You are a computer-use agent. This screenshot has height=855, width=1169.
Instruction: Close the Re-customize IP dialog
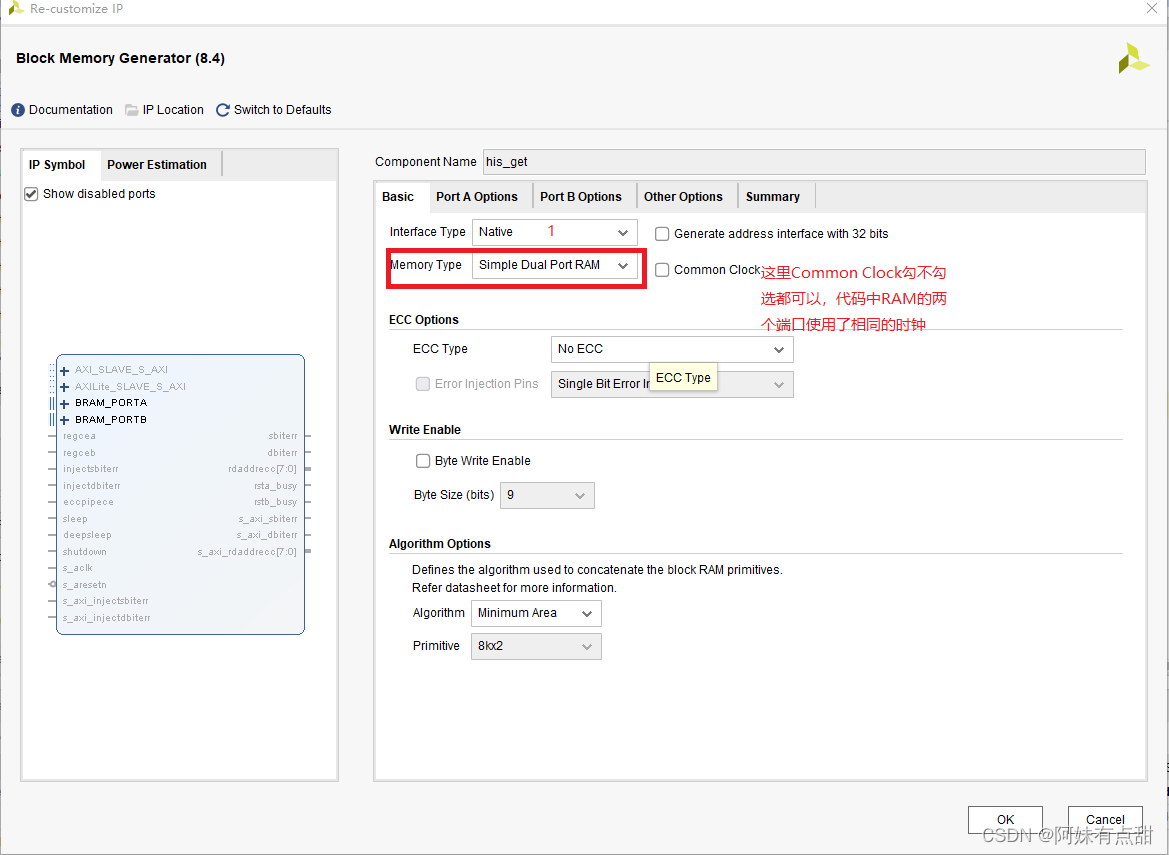(x=1152, y=8)
